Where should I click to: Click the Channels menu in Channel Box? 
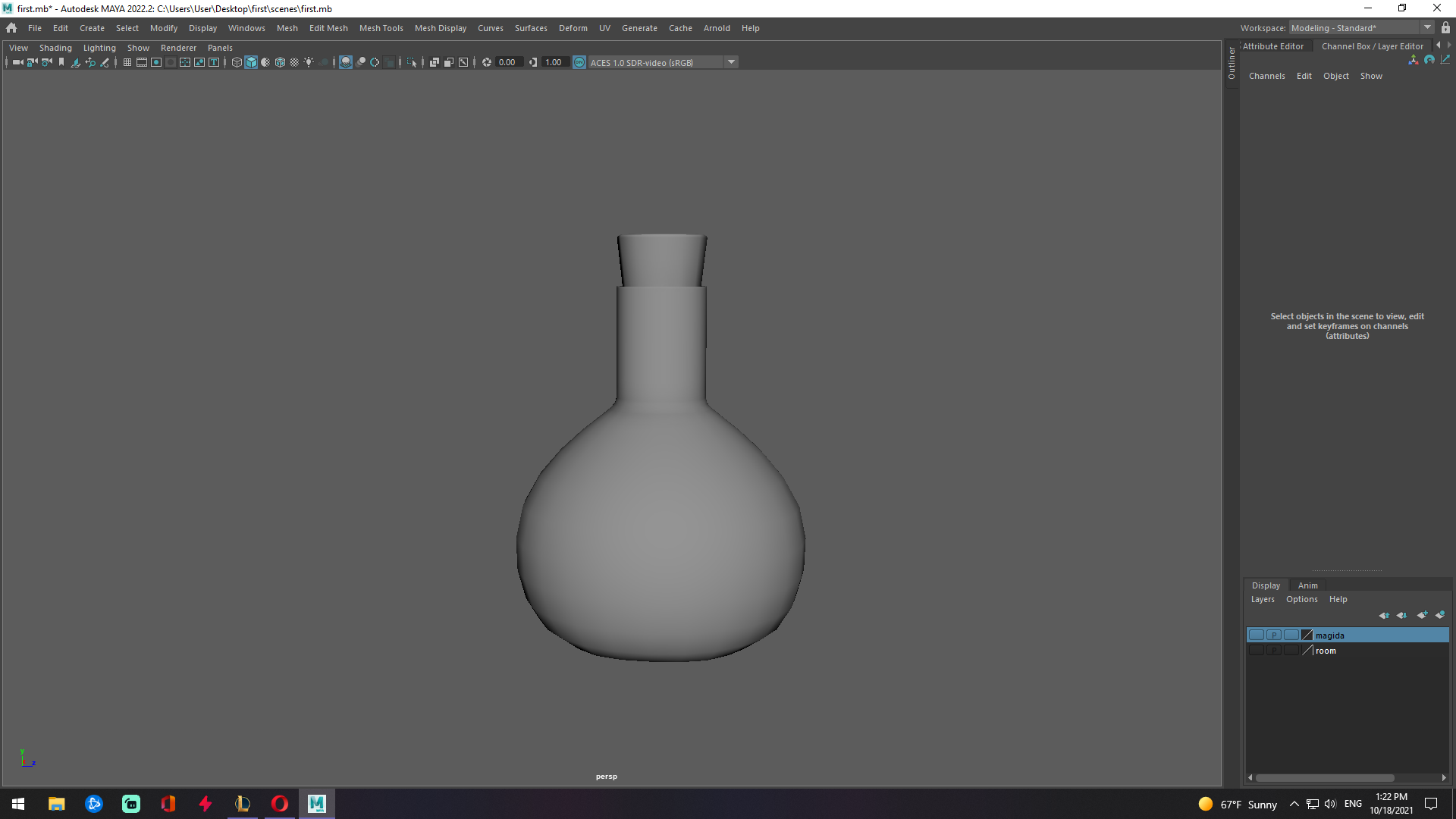pyautogui.click(x=1266, y=76)
